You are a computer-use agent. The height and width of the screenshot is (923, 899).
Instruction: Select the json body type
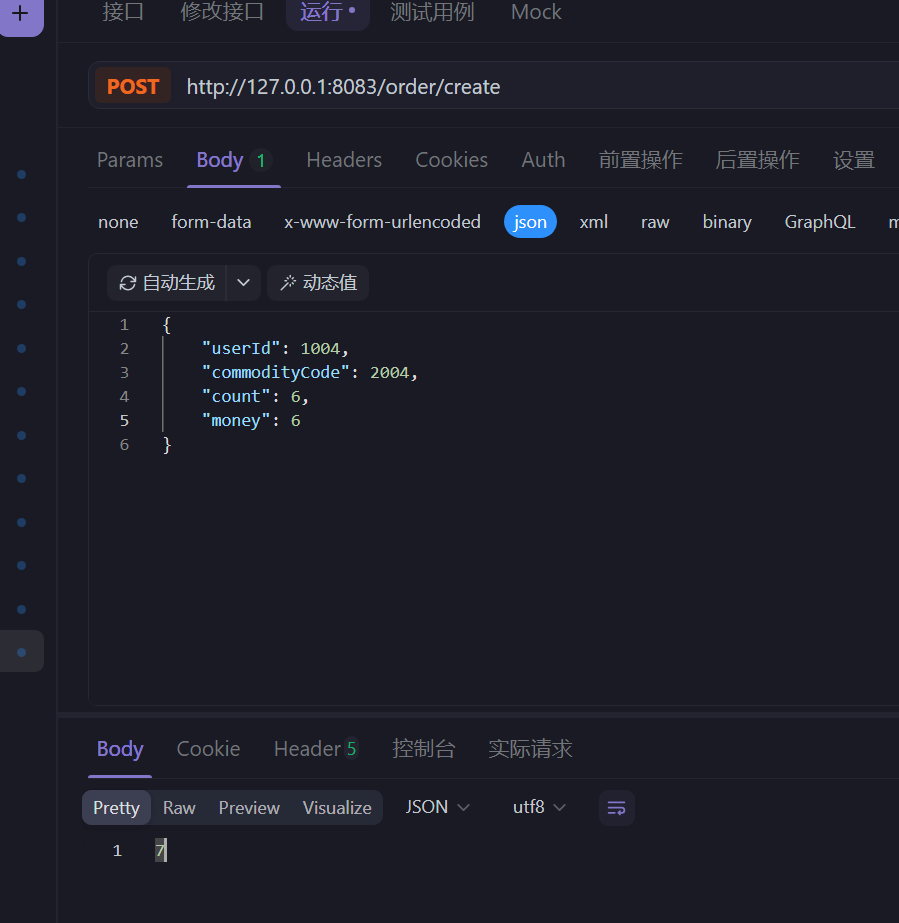coord(530,222)
